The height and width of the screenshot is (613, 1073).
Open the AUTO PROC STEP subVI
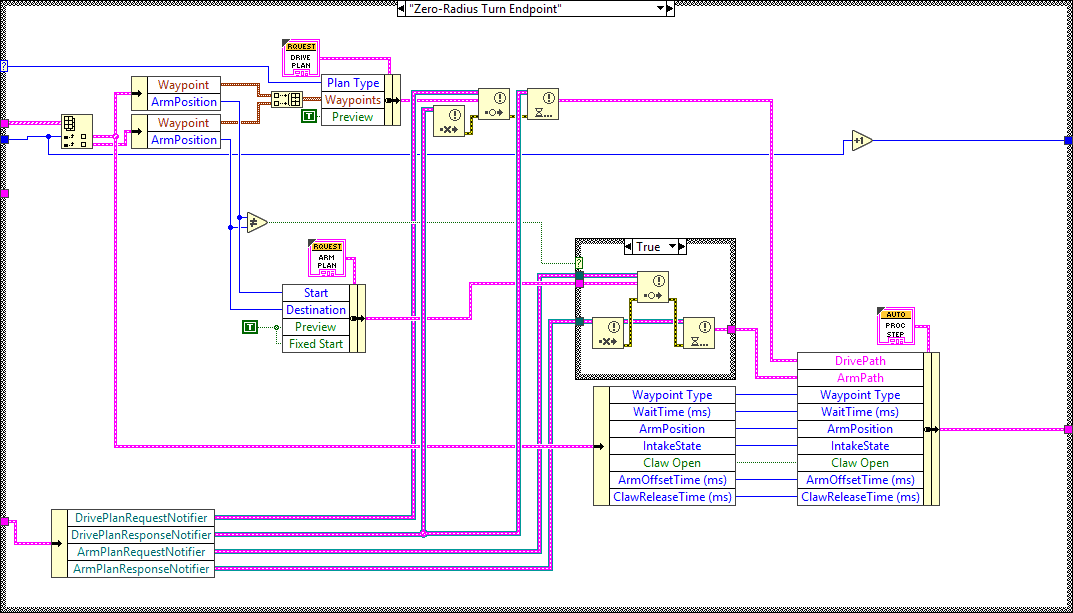(895, 326)
